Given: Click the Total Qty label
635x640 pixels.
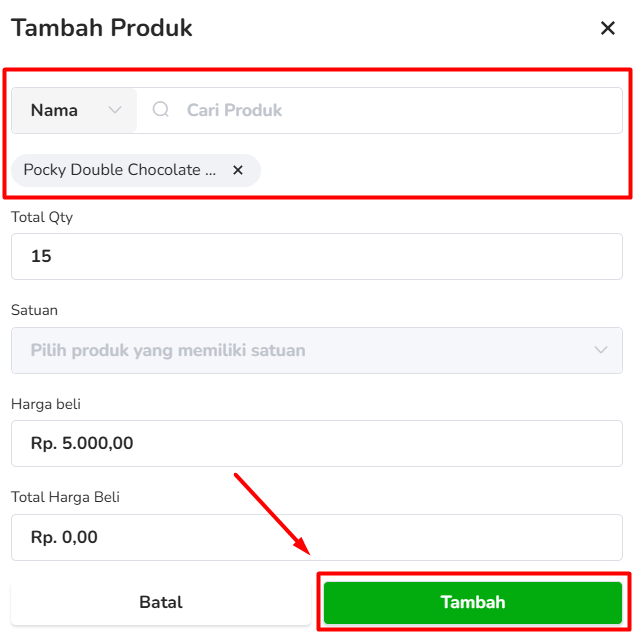Looking at the screenshot, I should (x=42, y=216).
